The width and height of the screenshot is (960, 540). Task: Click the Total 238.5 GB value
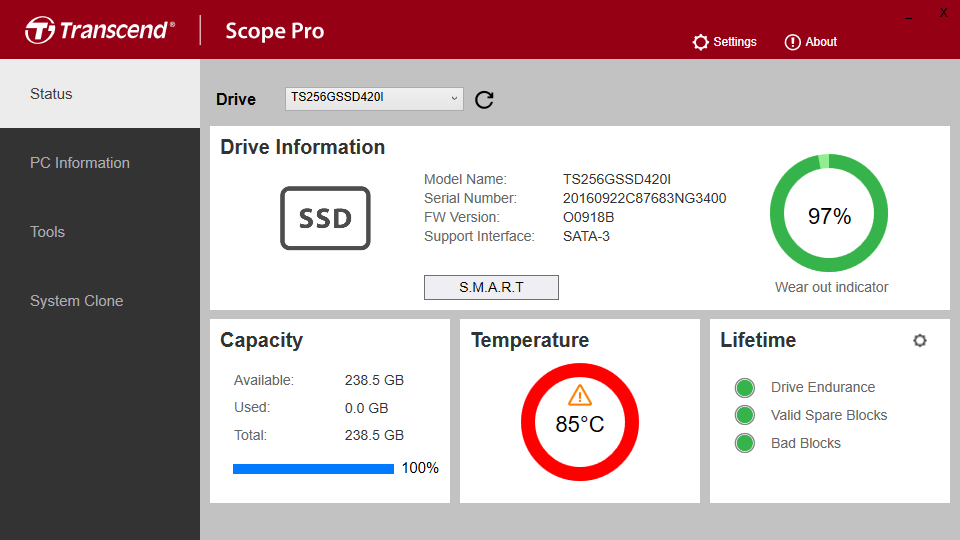[374, 435]
